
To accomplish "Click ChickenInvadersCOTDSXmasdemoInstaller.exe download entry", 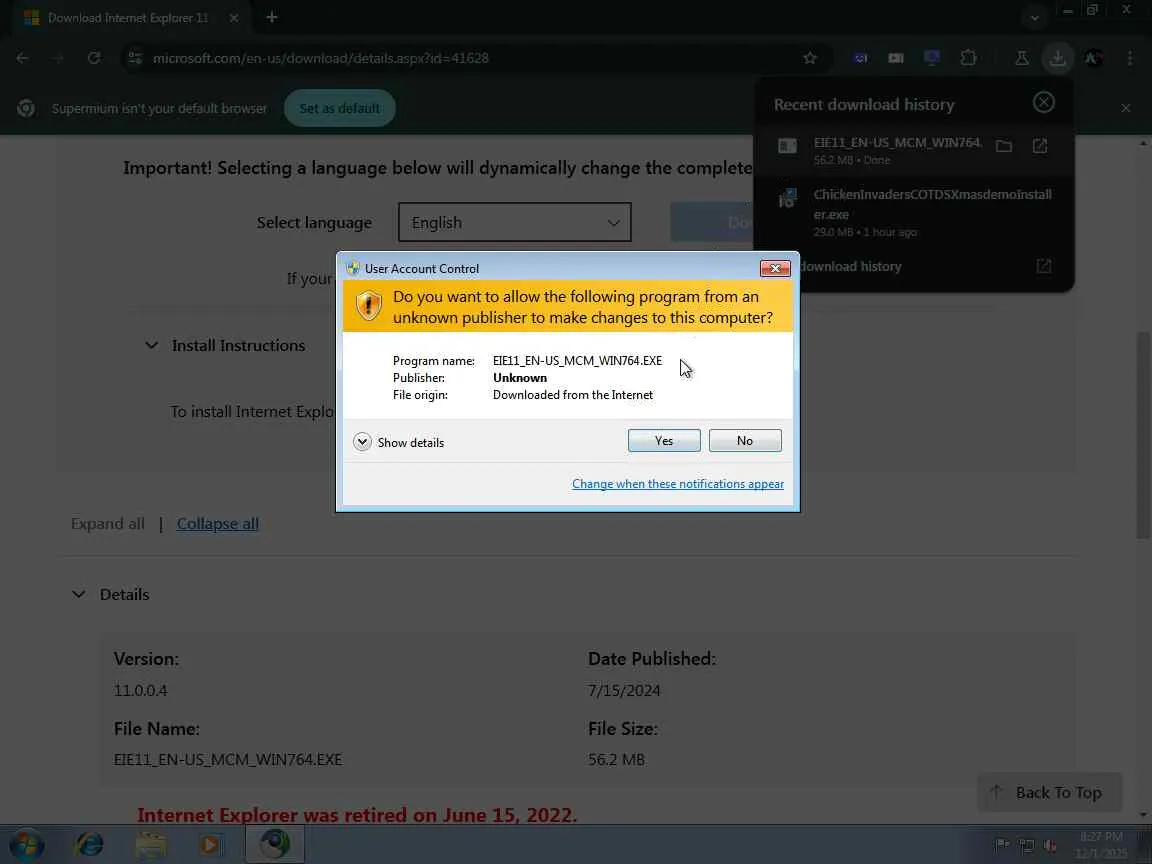I will [914, 212].
